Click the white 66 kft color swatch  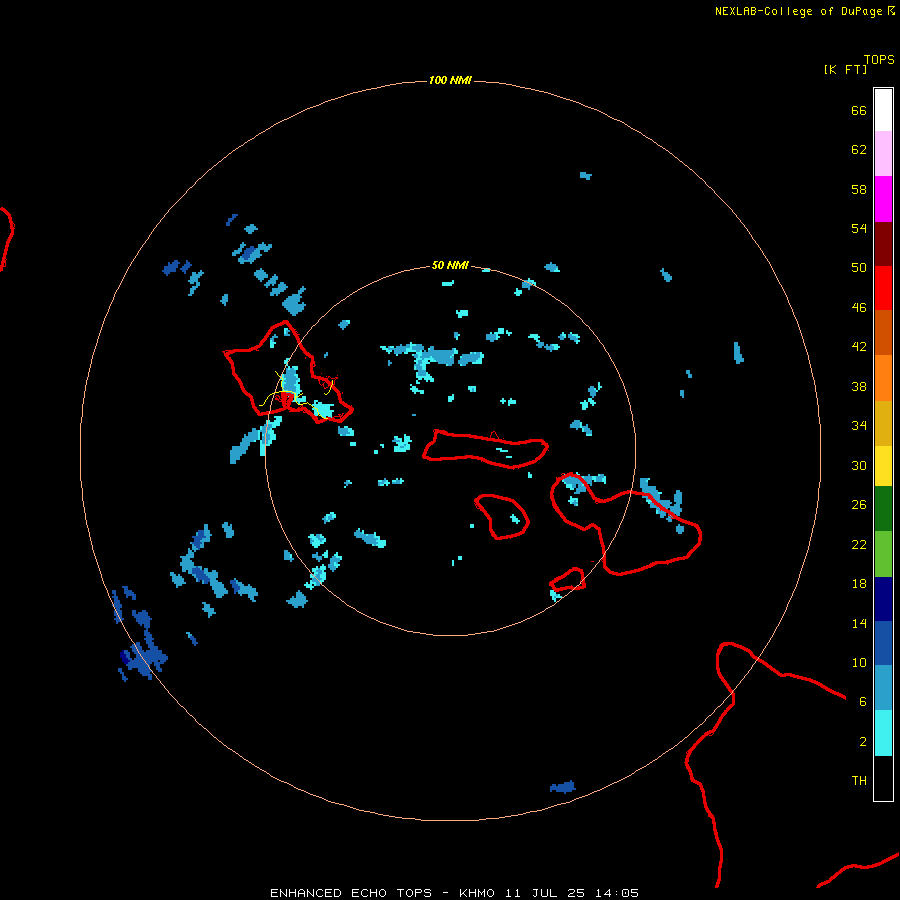coord(883,110)
